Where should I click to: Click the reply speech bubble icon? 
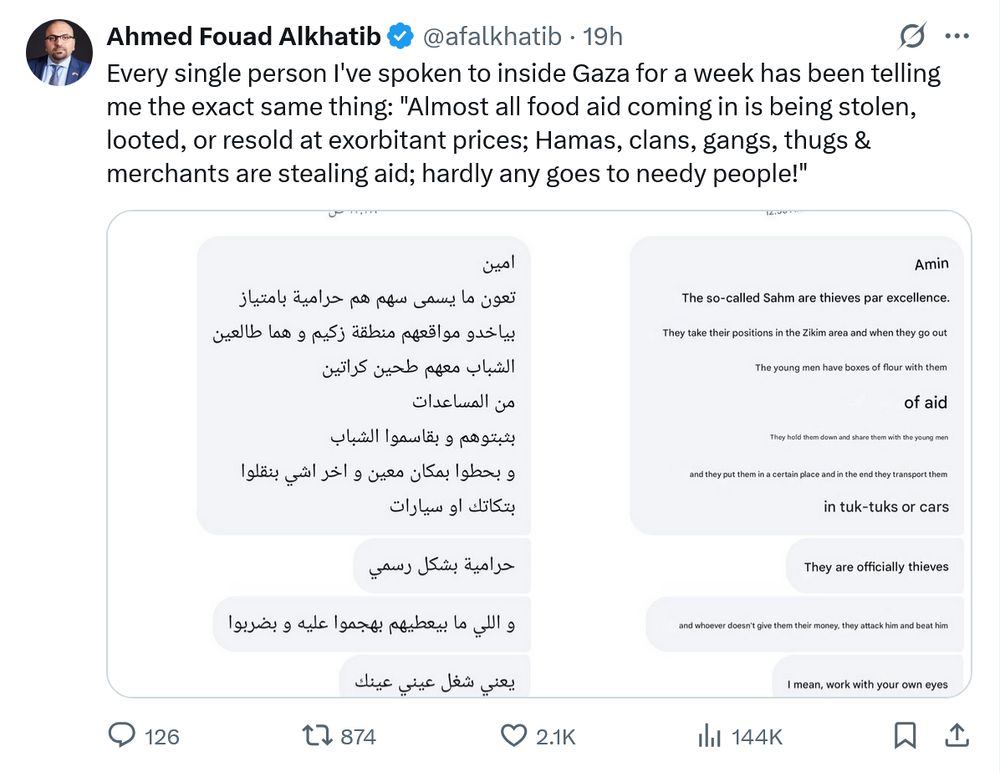pyautogui.click(x=122, y=736)
